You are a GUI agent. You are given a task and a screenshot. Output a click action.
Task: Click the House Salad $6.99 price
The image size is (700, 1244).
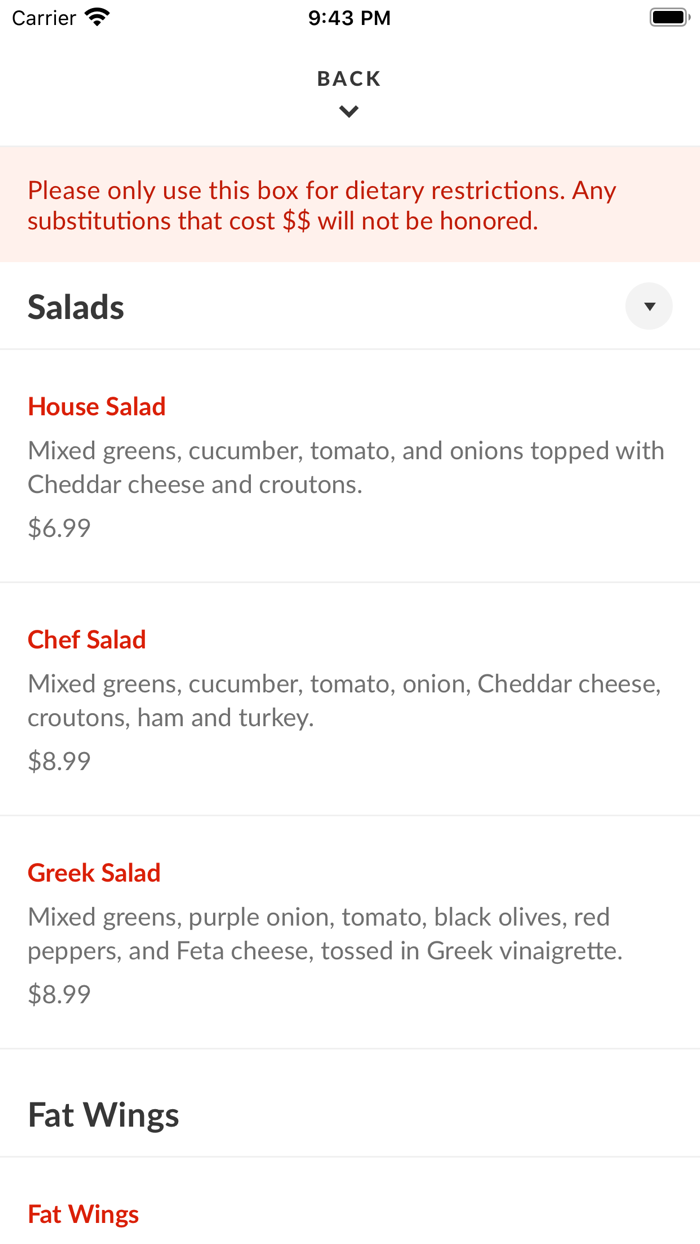(x=59, y=528)
